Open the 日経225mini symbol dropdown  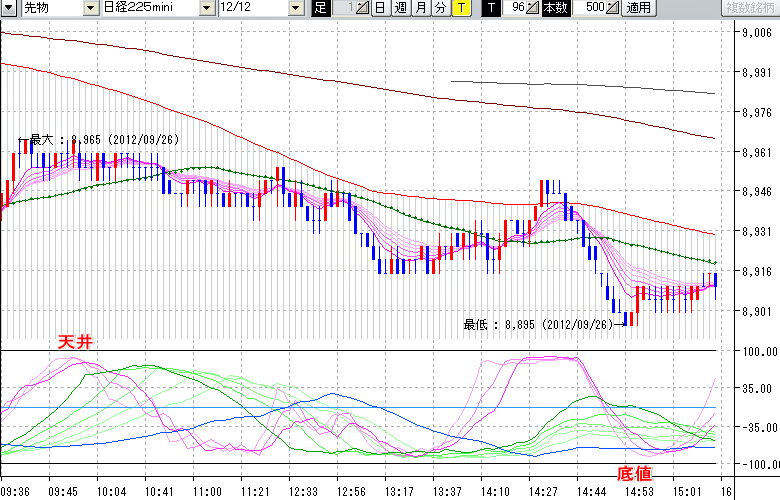pos(150,8)
